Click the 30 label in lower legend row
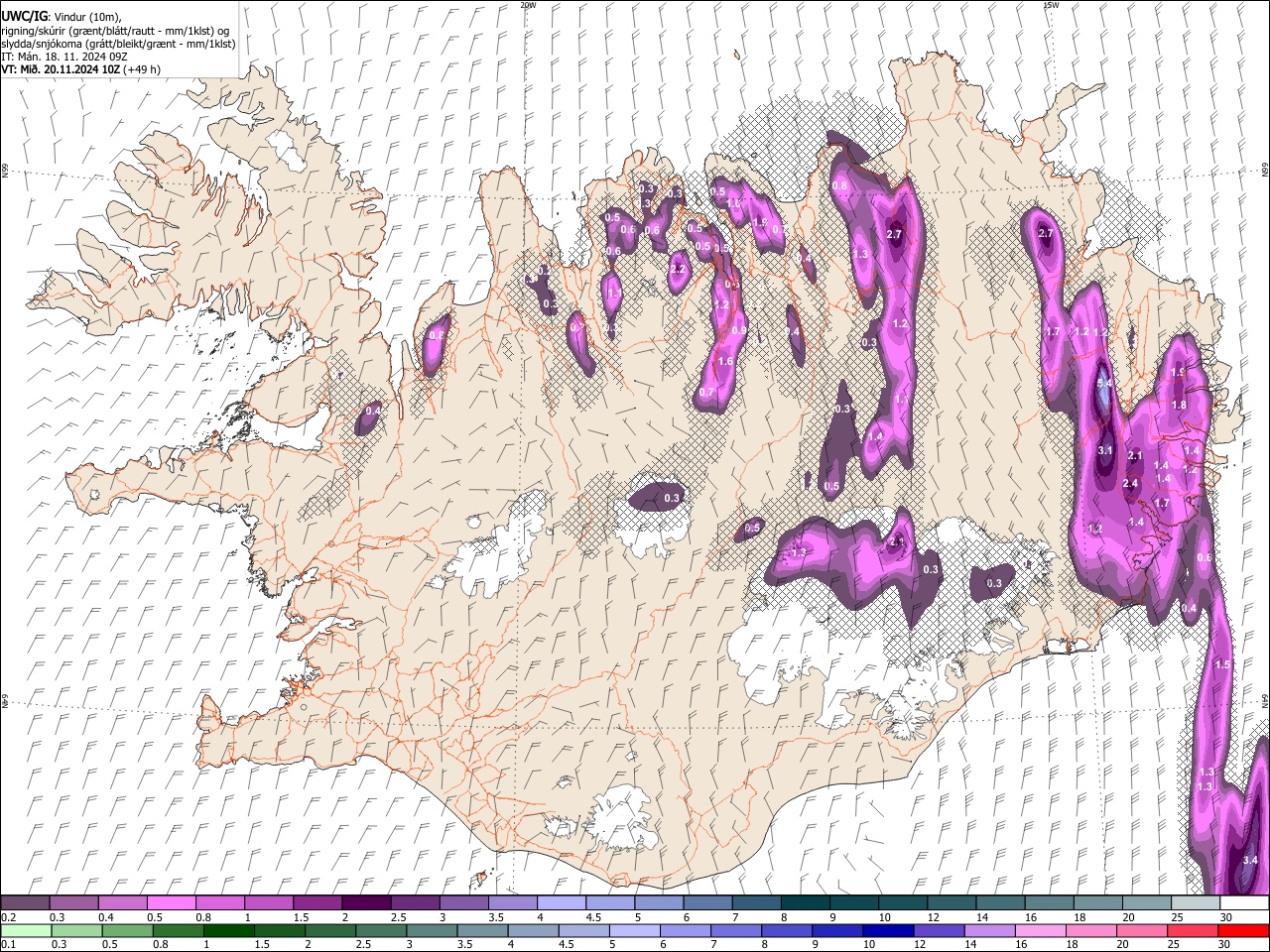This screenshot has height=952, width=1270. 1226,945
